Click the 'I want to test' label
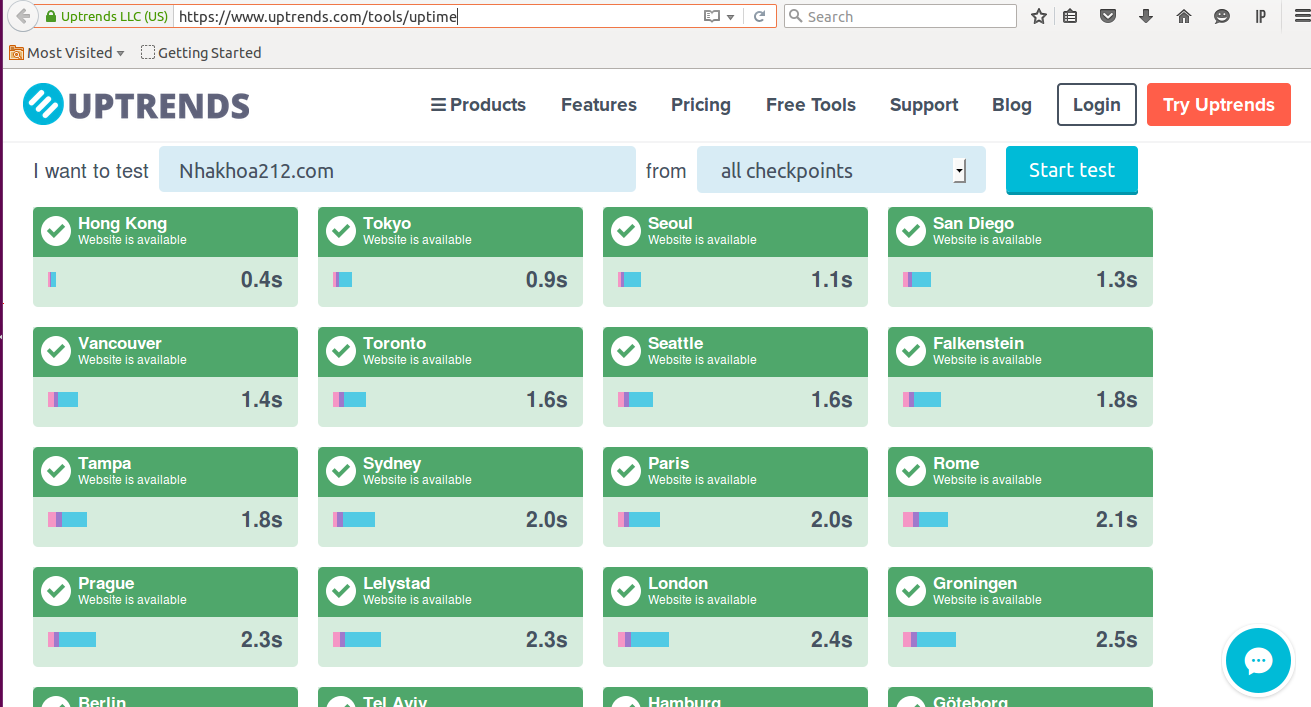The width and height of the screenshot is (1311, 707). 91,171
